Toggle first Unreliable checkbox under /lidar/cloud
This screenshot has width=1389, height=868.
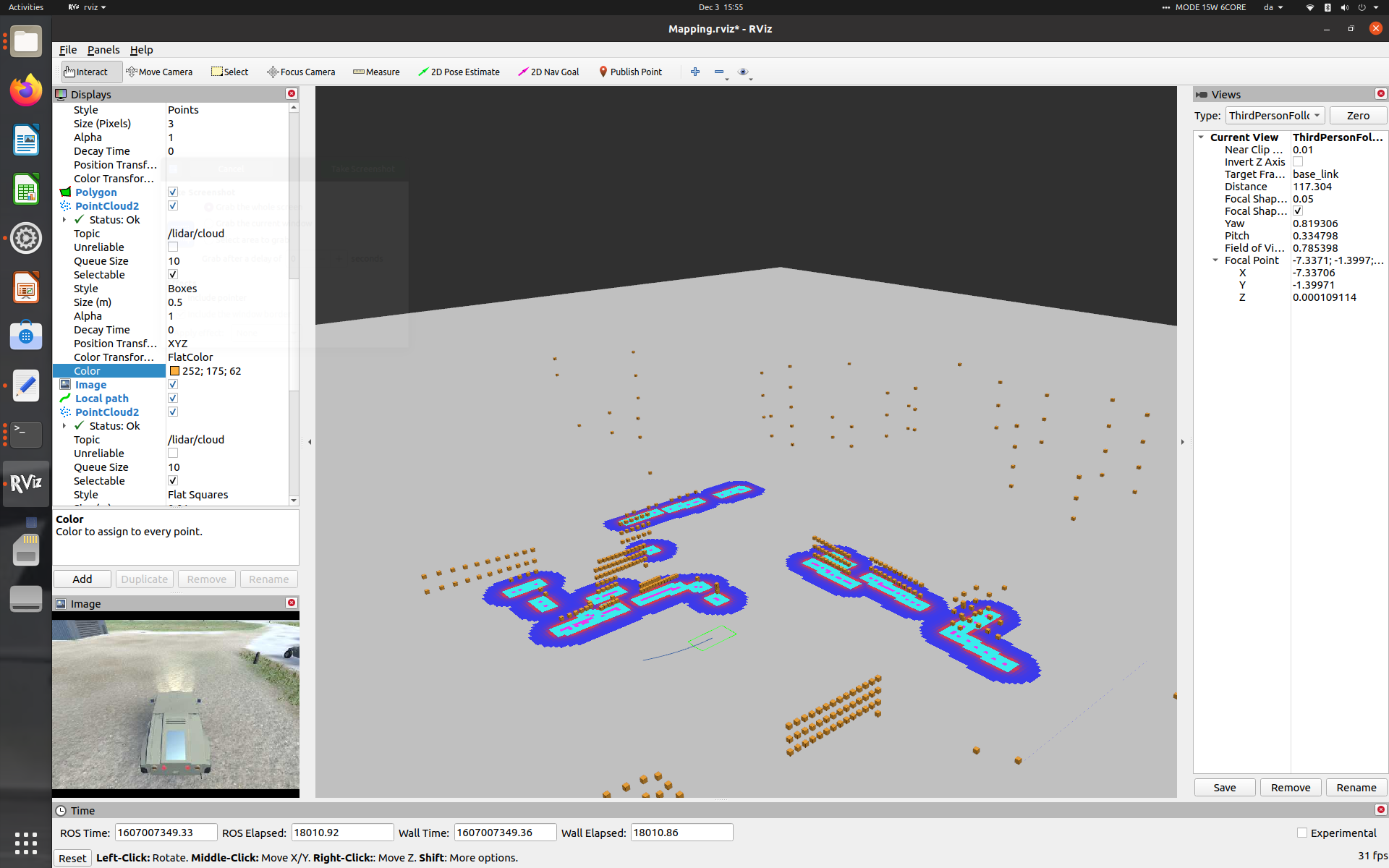coord(173,247)
